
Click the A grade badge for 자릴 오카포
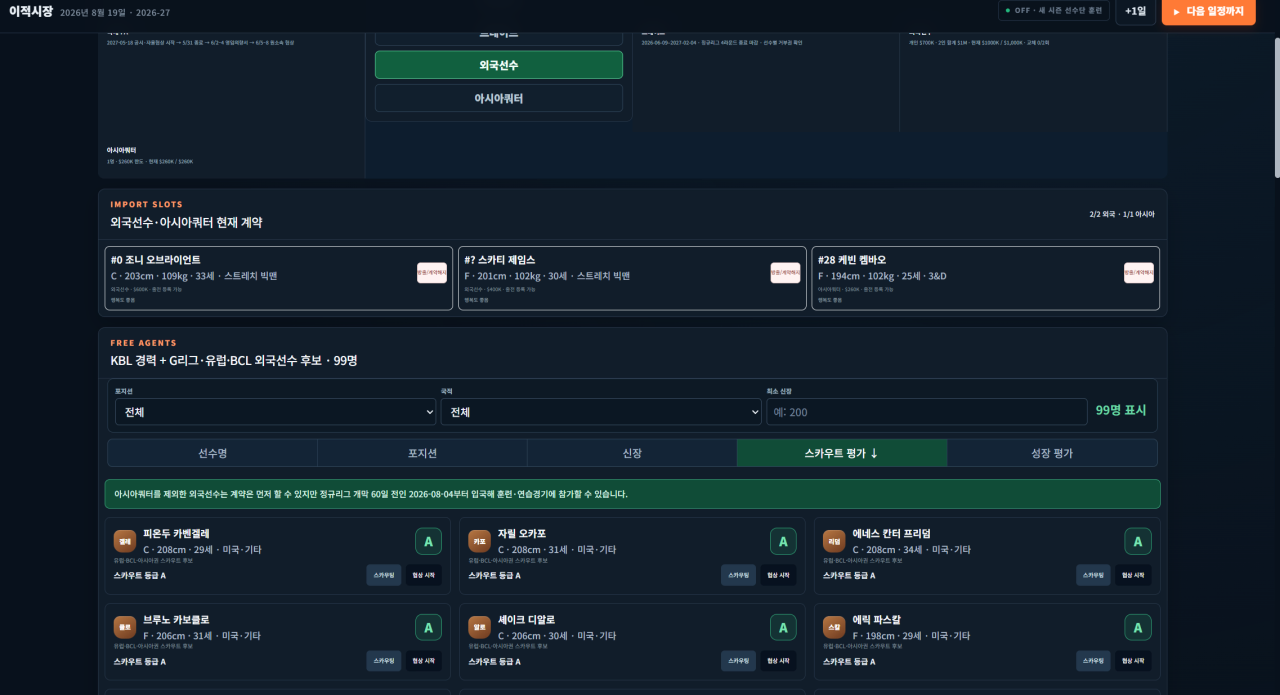point(783,541)
